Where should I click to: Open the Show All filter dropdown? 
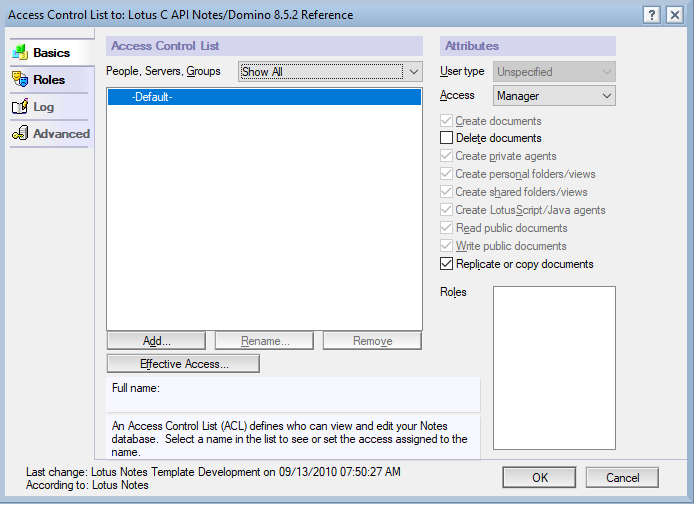click(330, 71)
